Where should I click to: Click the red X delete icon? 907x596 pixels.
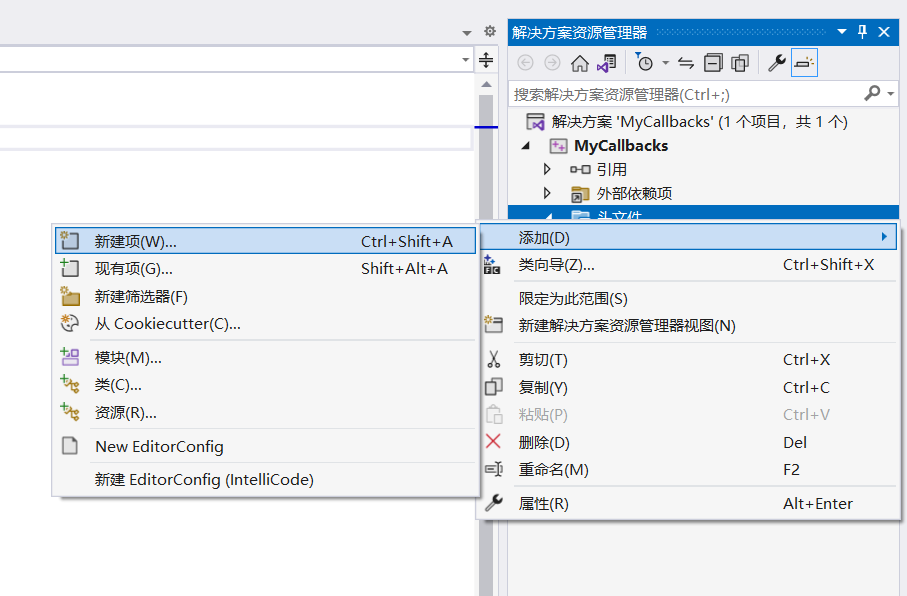493,442
